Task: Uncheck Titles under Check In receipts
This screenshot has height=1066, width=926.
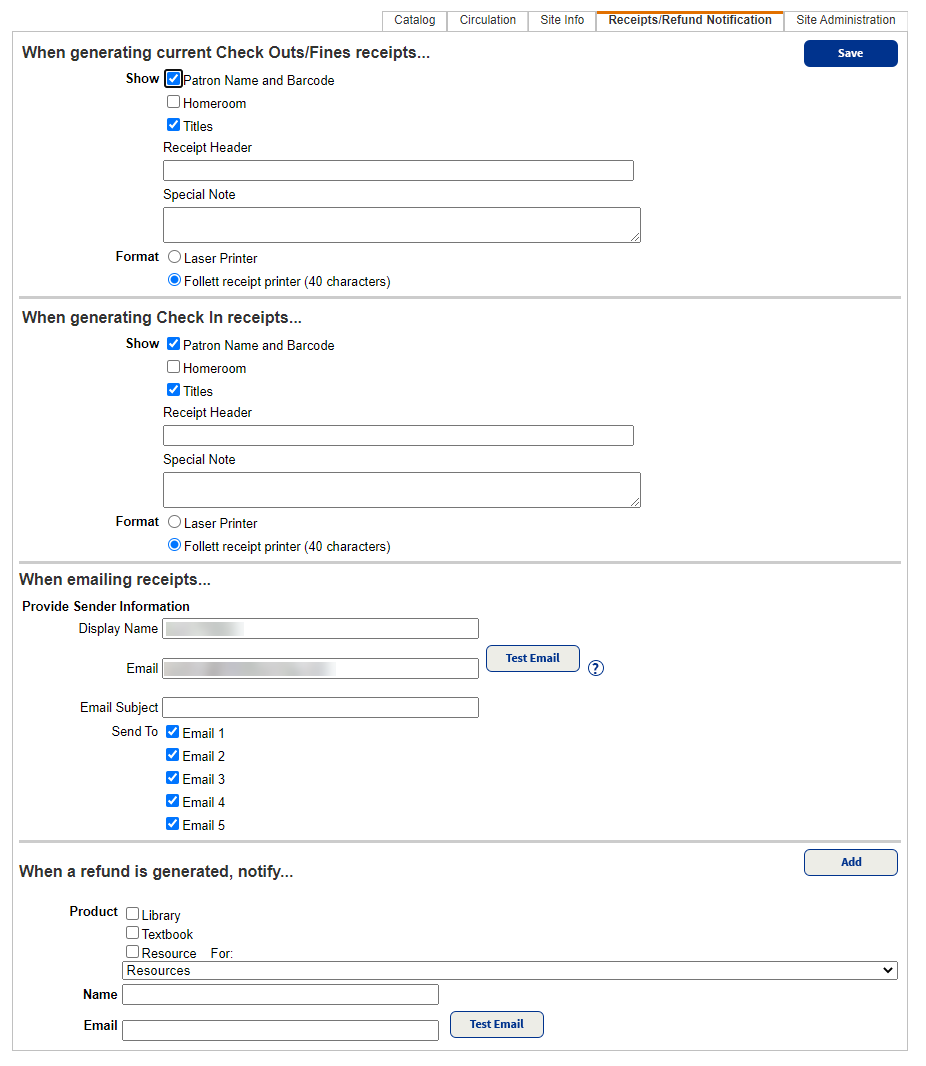Action: pos(173,390)
